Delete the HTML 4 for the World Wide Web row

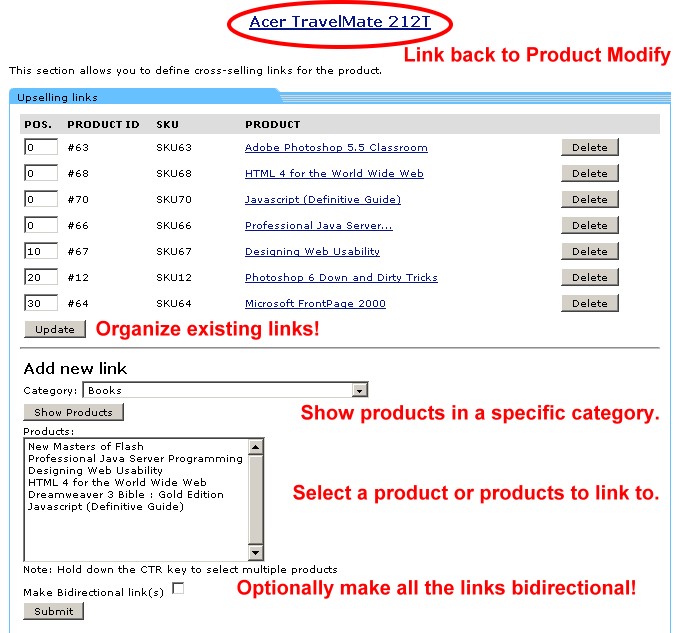click(590, 174)
